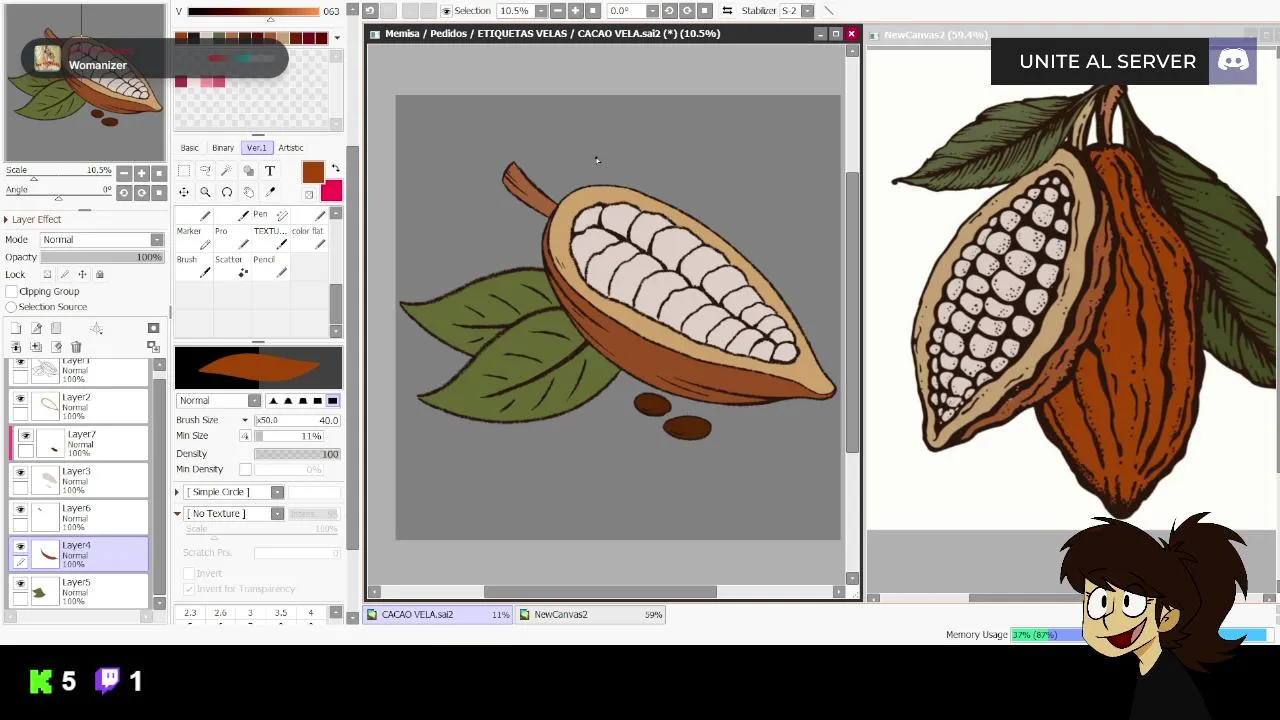Screen dimensions: 1280x720
Task: Open the rotation angle 0.0° dropdown
Action: click(652, 11)
